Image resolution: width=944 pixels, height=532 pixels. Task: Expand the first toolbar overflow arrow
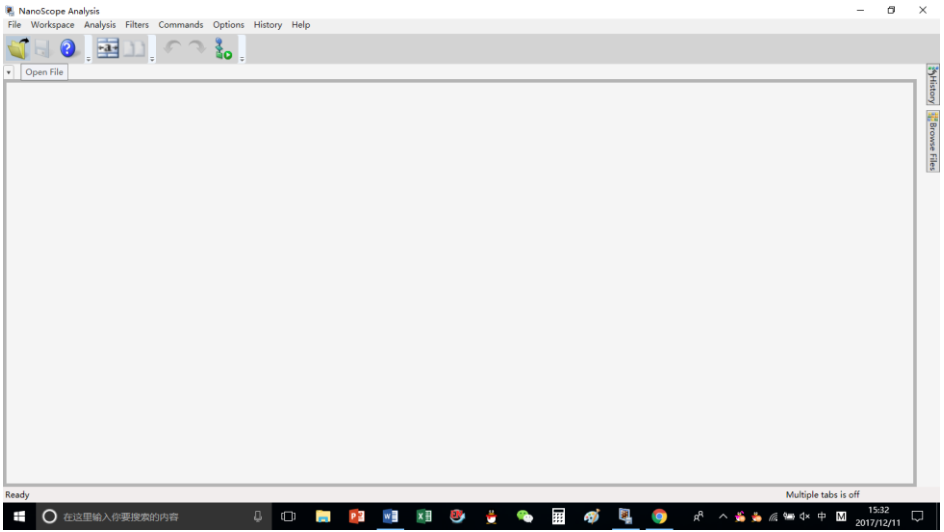coord(88,59)
